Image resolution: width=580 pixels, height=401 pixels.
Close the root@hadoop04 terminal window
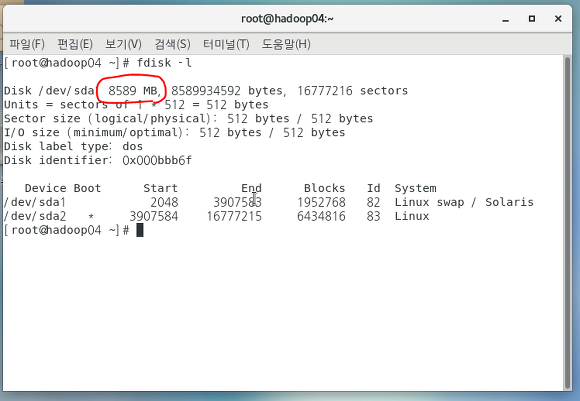coord(558,18)
